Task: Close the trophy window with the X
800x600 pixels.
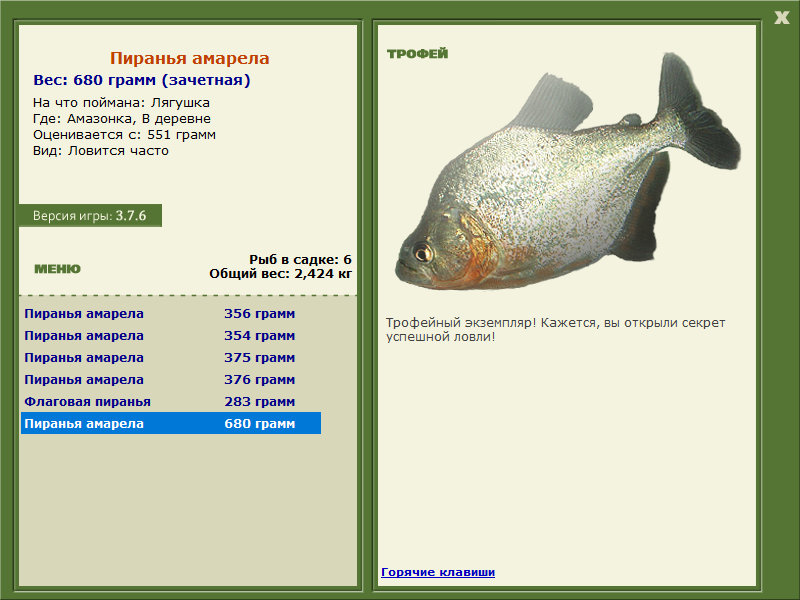Action: (781, 18)
